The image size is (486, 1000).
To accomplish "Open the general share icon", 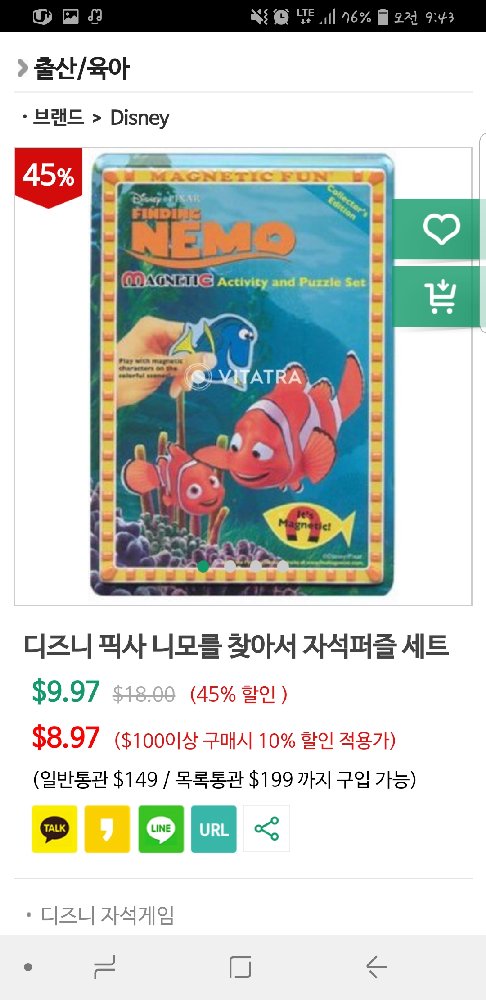I will click(267, 828).
